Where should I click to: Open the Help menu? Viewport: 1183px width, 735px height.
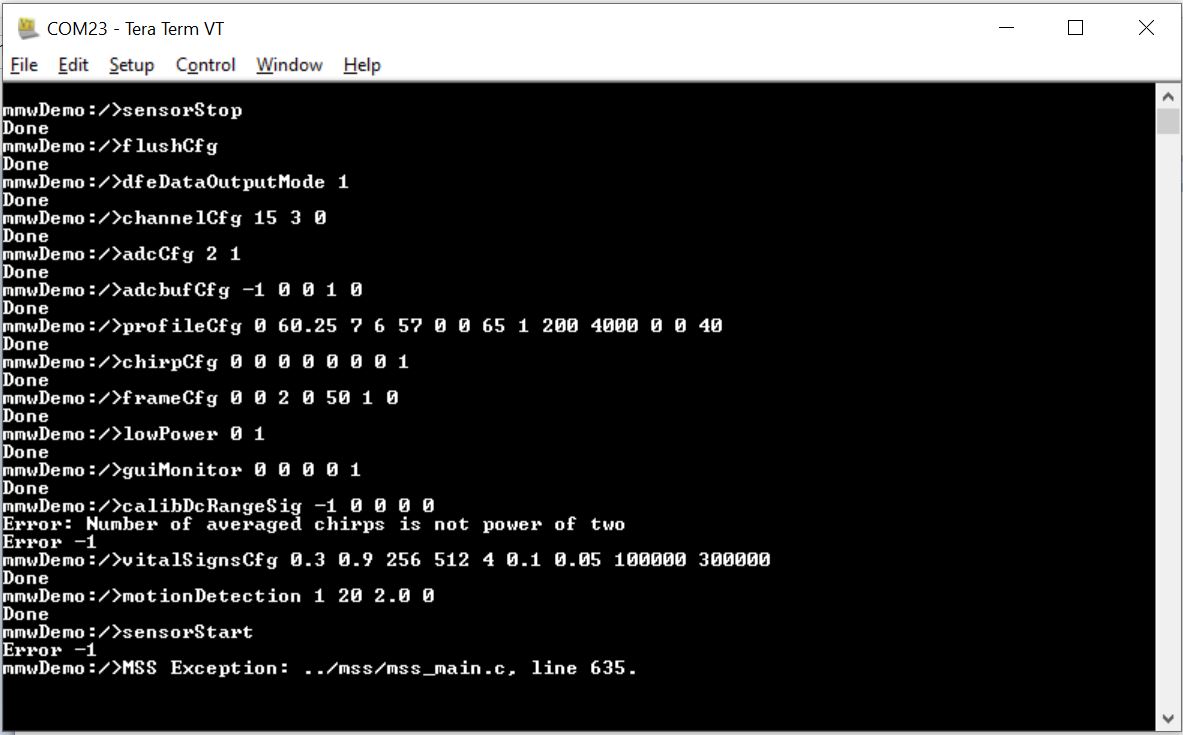362,65
